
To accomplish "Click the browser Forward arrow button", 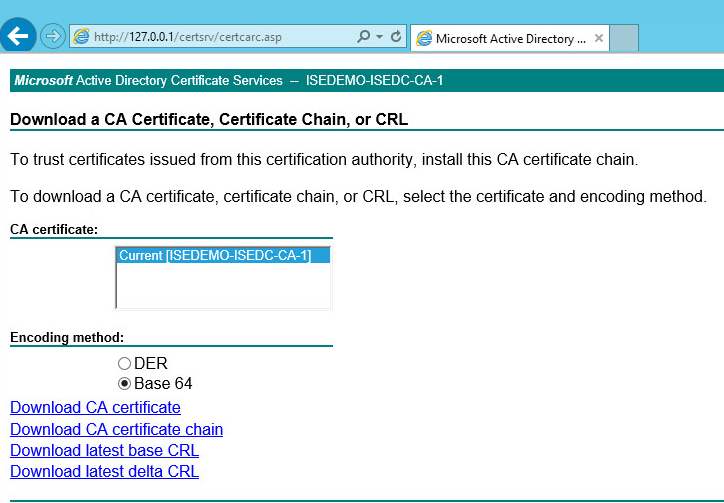I will [53, 36].
